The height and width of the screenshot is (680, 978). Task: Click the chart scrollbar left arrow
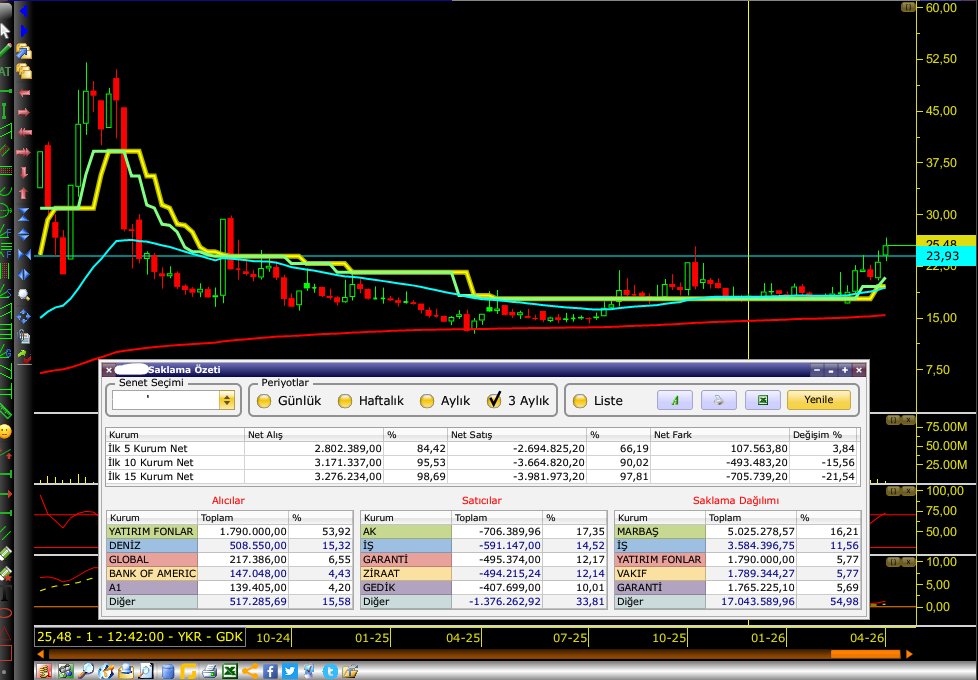[x=41, y=654]
